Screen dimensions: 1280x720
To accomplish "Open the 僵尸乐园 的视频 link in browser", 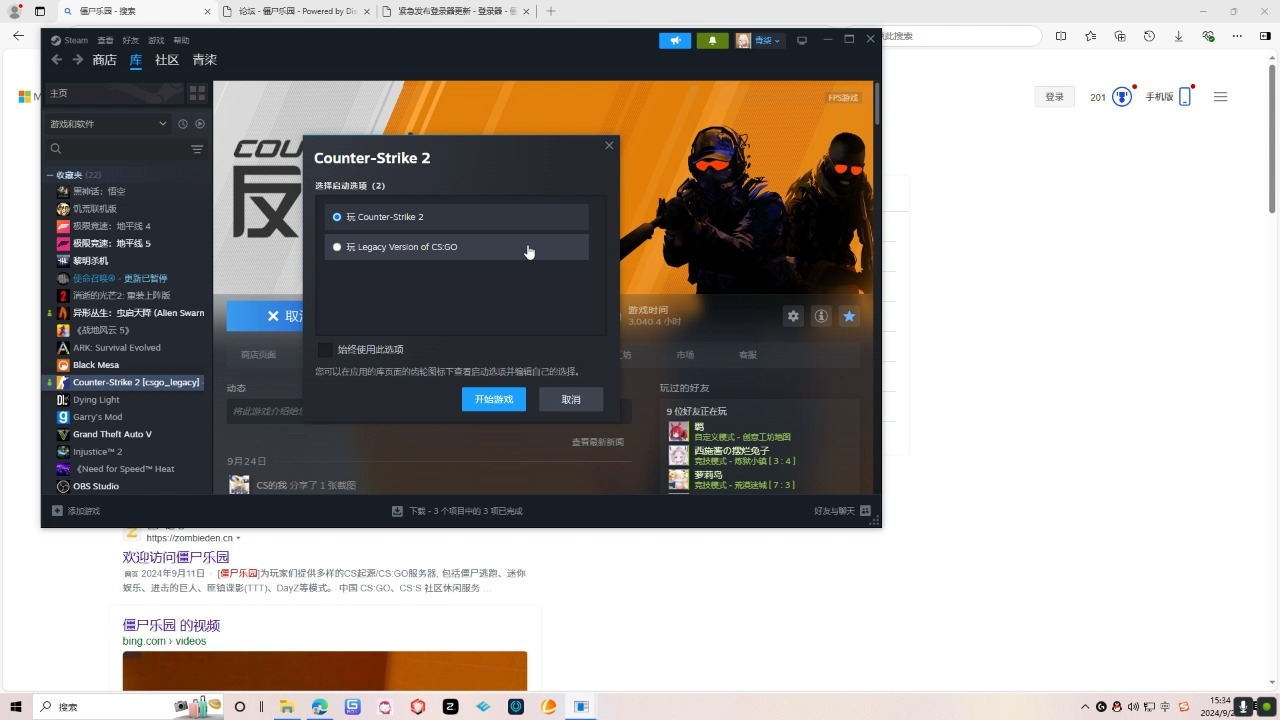I will tap(171, 625).
